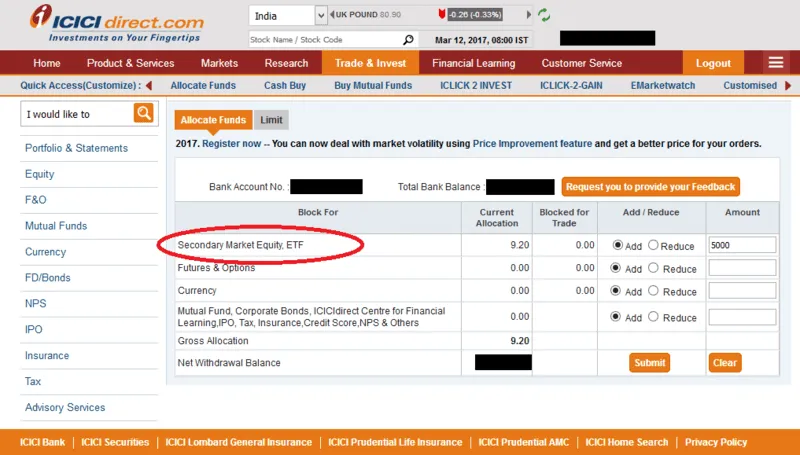The width and height of the screenshot is (800, 455).
Task: Open FD/Bonds in the sidebar
Action: click(x=48, y=278)
